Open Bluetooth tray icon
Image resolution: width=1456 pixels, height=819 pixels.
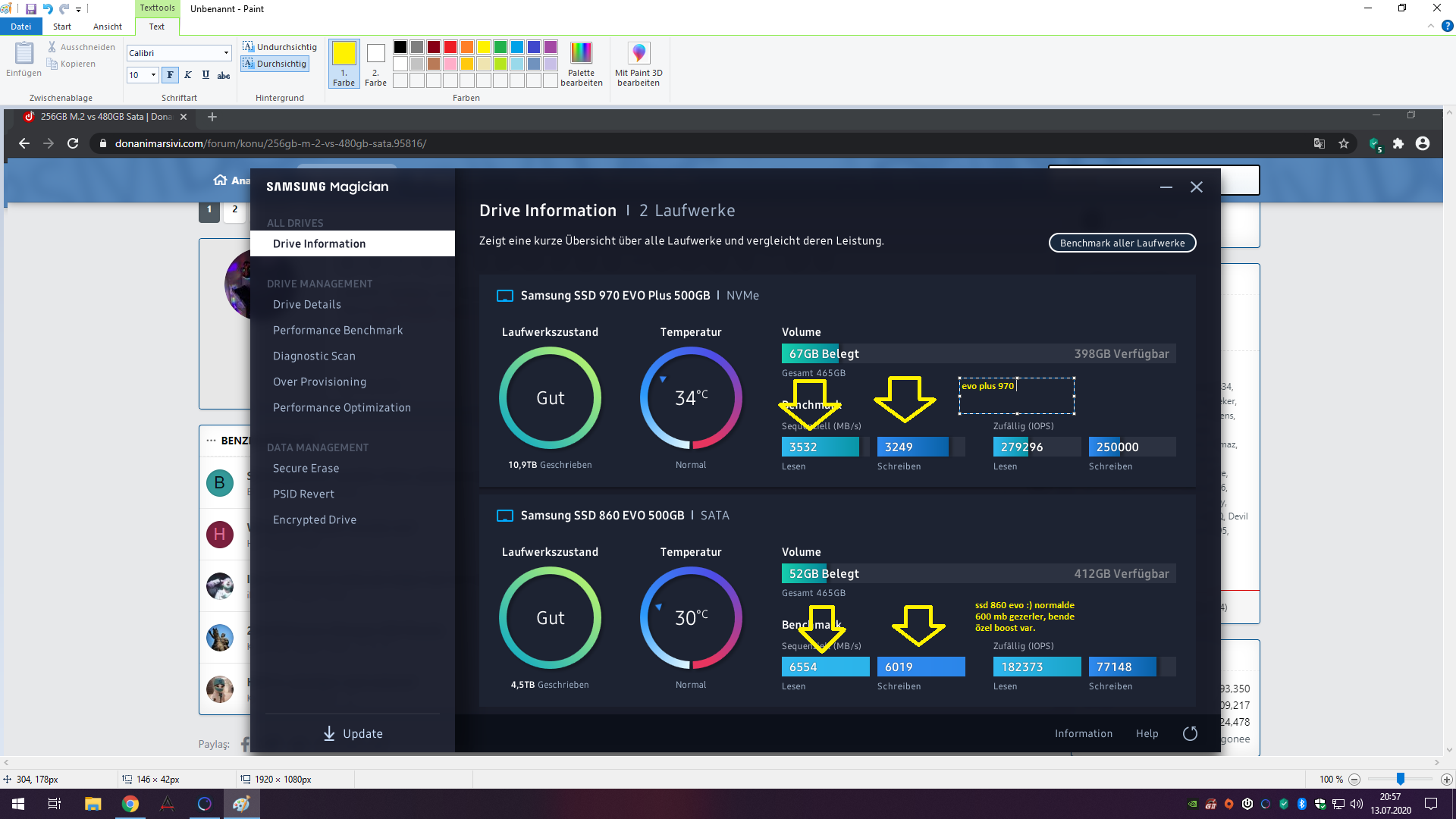[x=1302, y=804]
